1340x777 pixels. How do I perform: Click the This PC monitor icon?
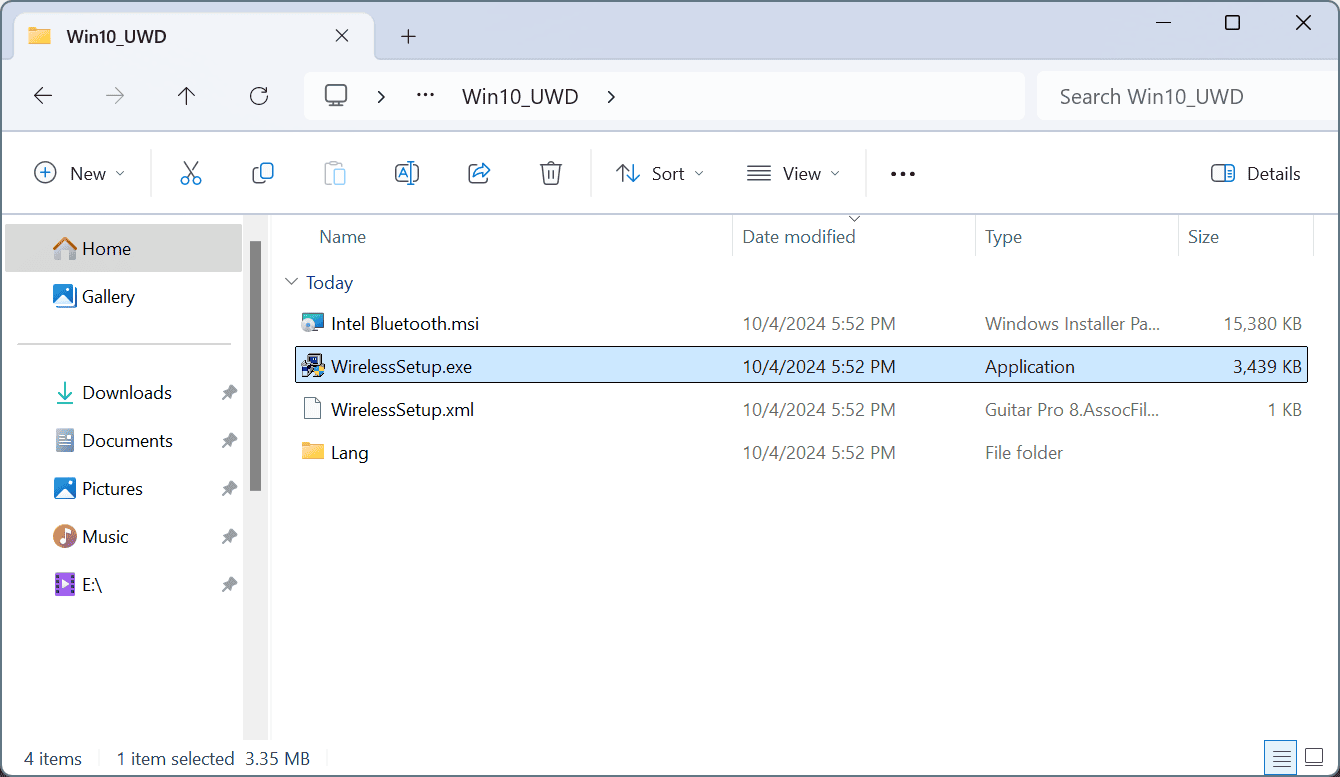click(x=336, y=96)
